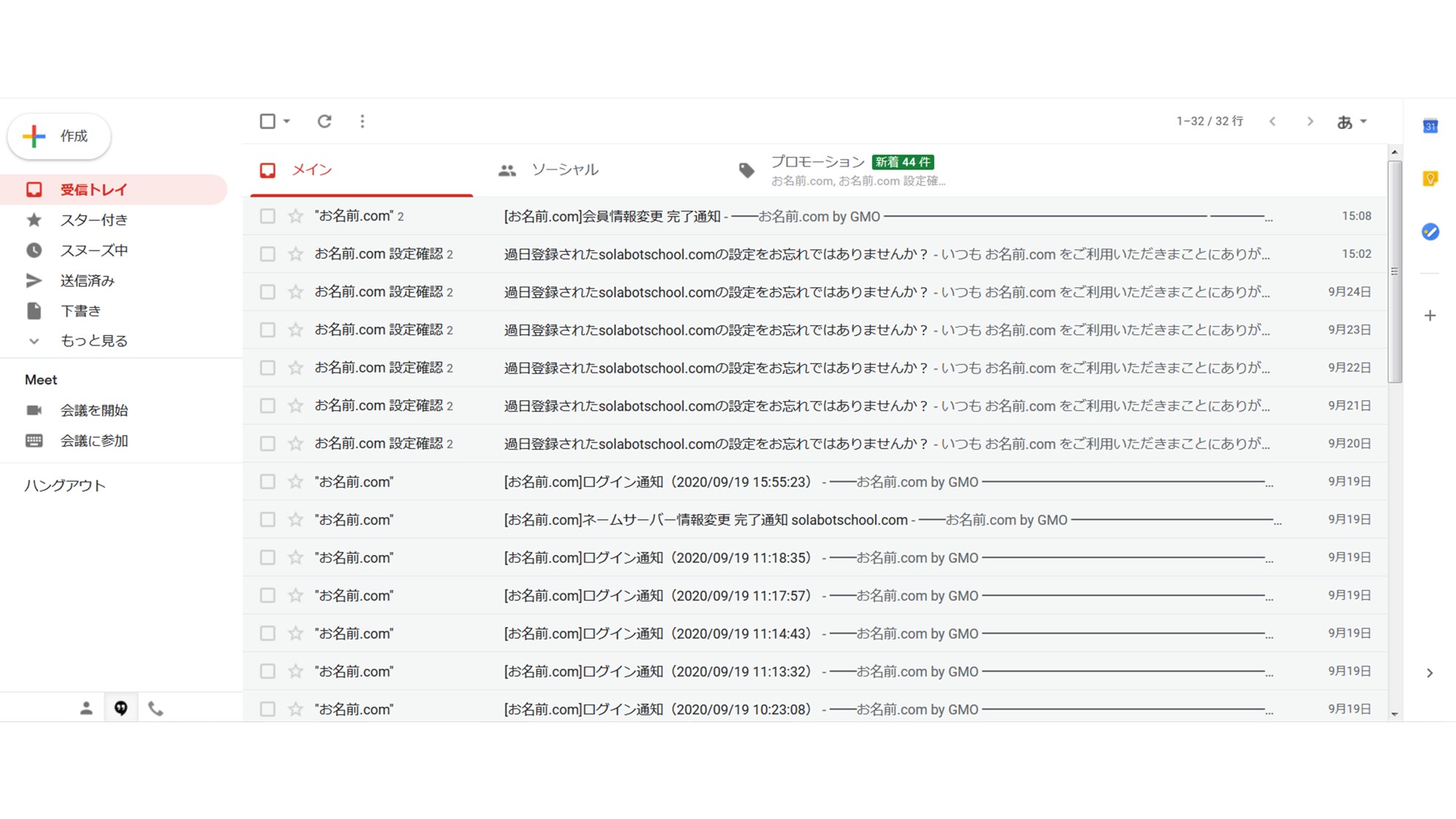Viewport: 1456px width, 819px height.
Task: Star the 設定確認 email dated 9月21日
Action: click(296, 405)
